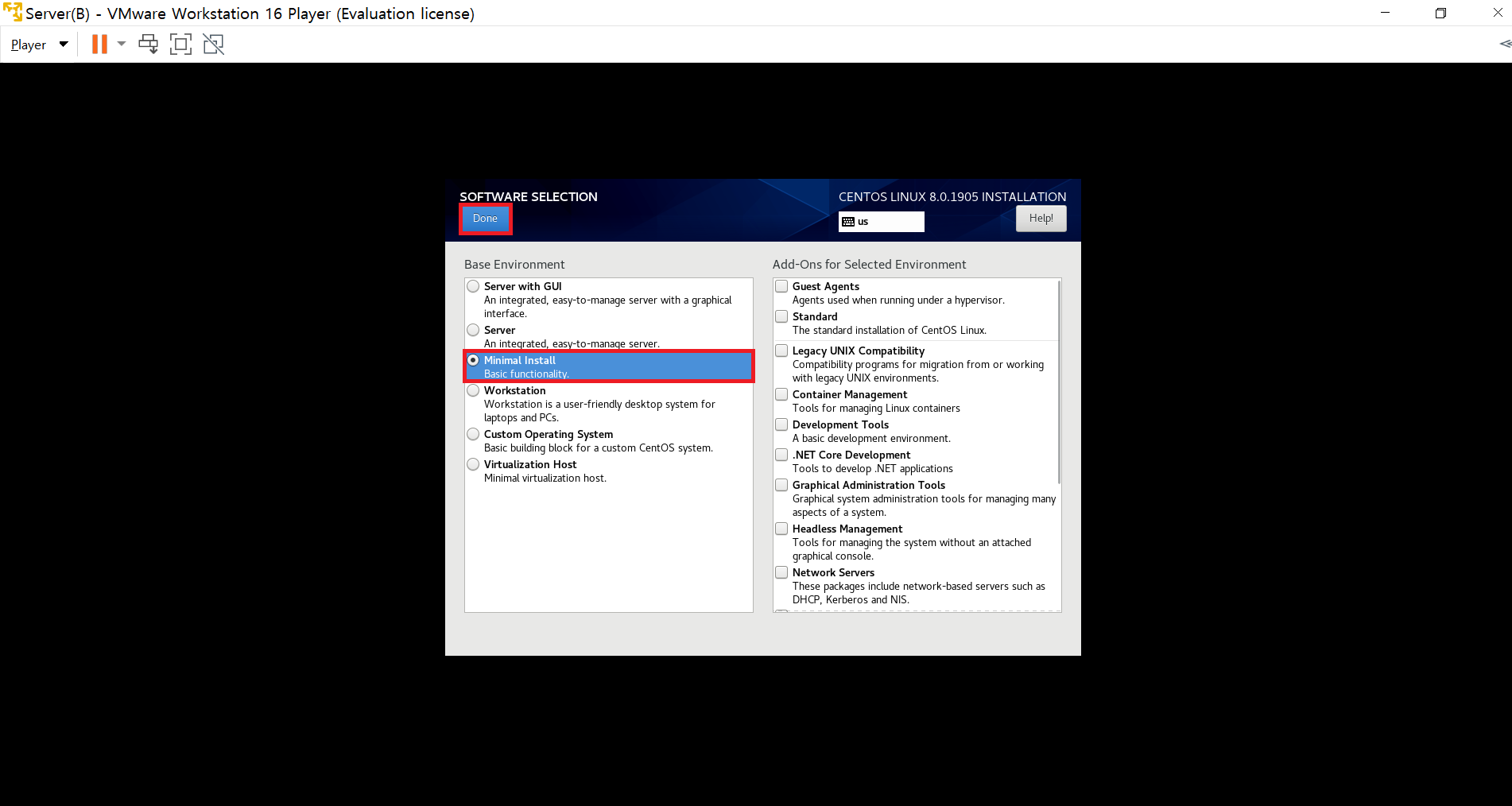Image resolution: width=1512 pixels, height=806 pixels.
Task: Check Container Management add-on
Action: coord(781,394)
